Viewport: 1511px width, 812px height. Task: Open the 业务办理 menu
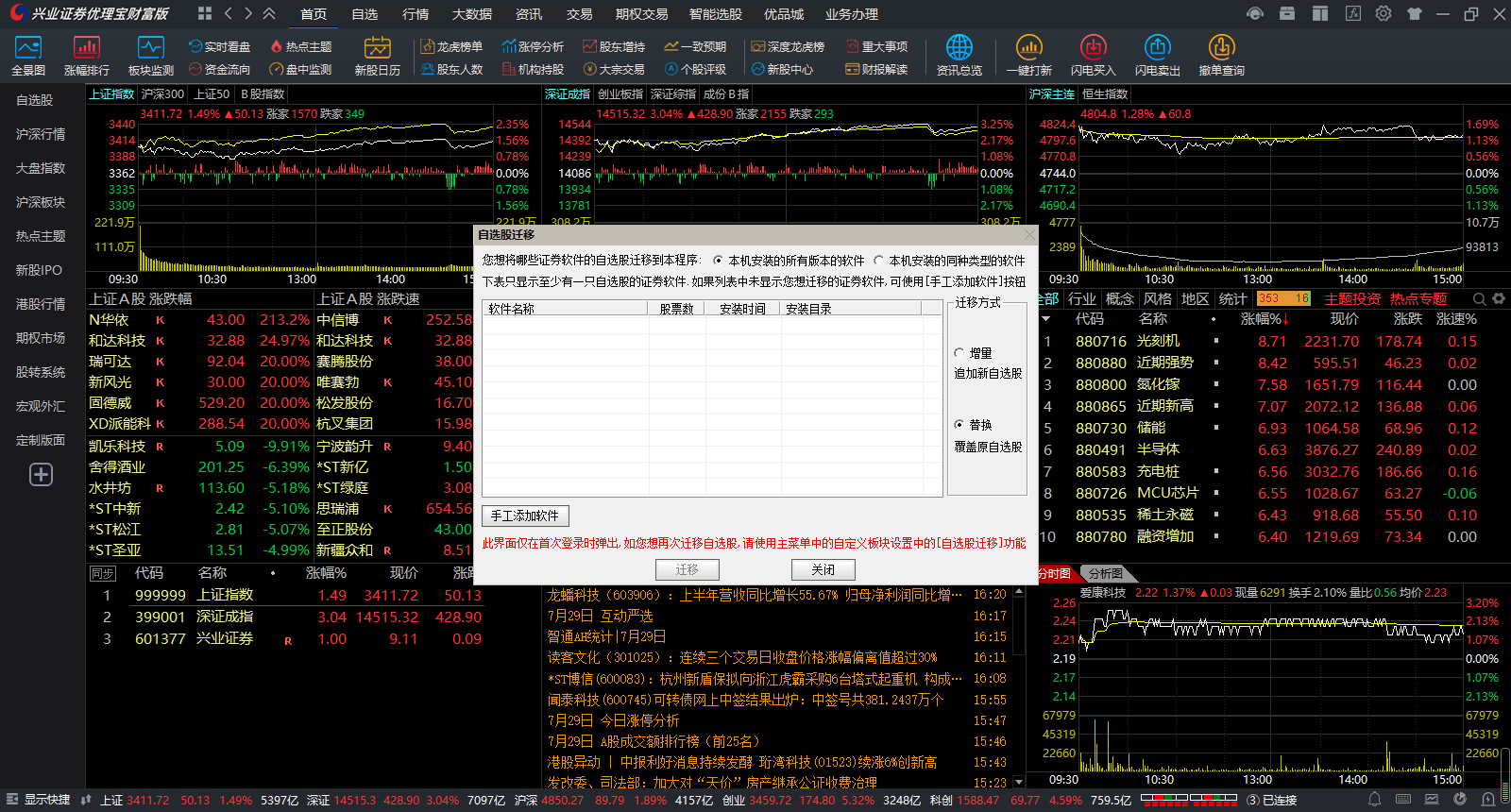[852, 14]
